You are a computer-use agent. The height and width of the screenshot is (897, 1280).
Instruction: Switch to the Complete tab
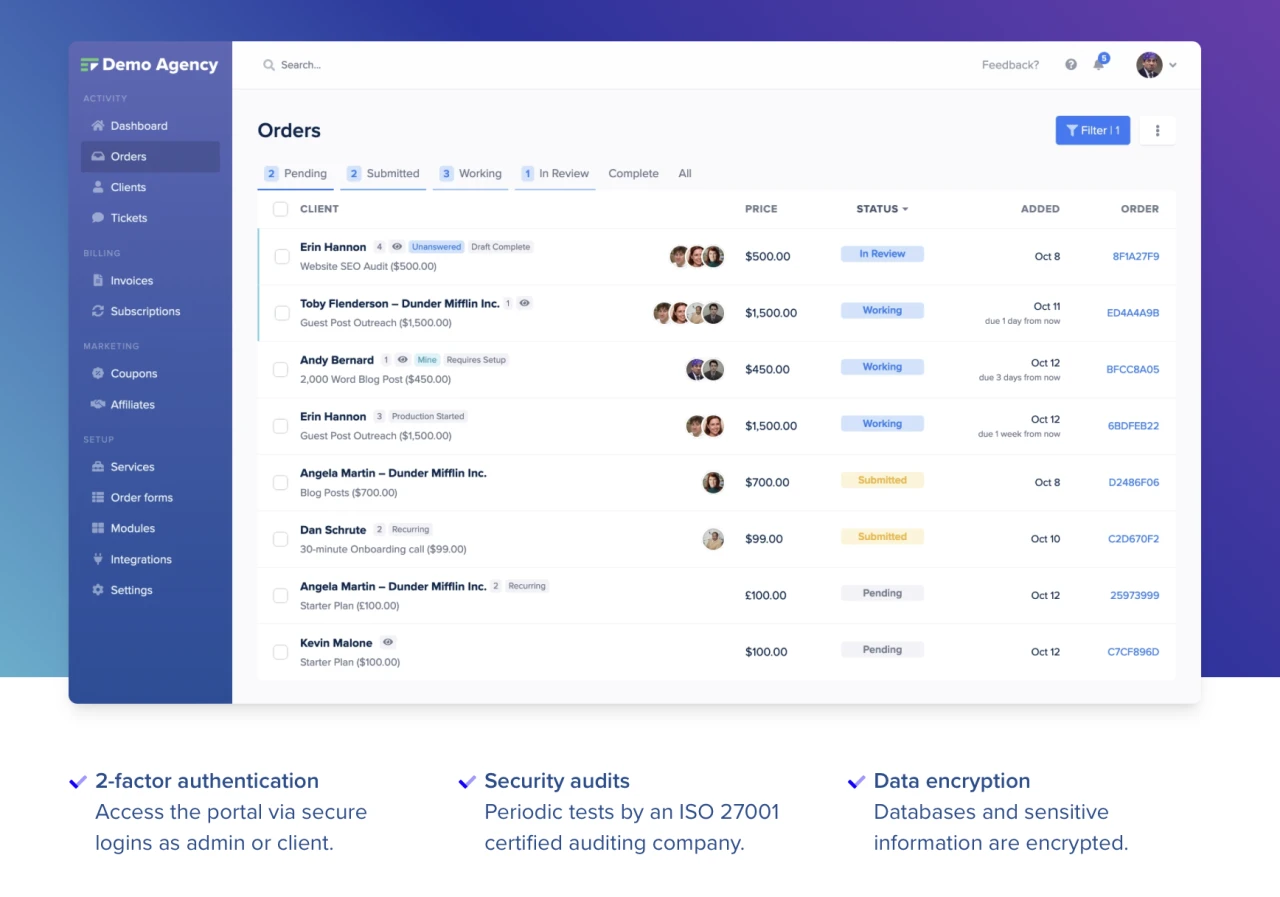tap(633, 173)
